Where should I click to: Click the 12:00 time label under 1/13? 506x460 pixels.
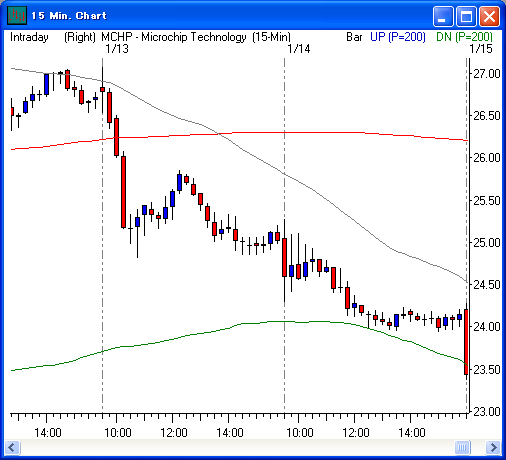174,433
